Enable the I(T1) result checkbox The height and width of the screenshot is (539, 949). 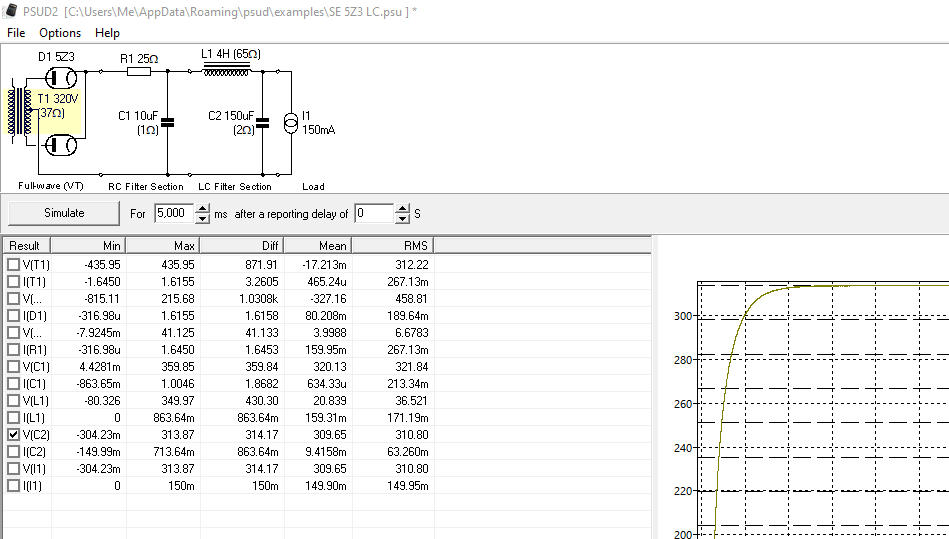click(13, 281)
